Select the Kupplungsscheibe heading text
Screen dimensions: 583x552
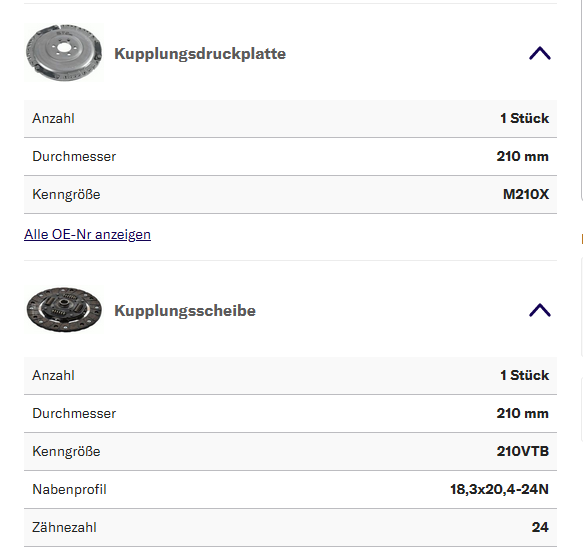(x=185, y=311)
